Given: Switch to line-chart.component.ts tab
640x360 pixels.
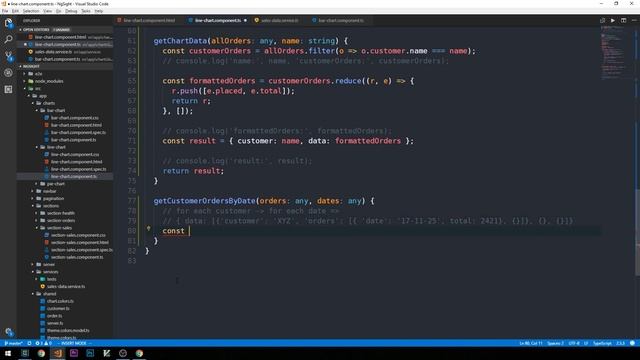Looking at the screenshot, I should coord(218,20).
